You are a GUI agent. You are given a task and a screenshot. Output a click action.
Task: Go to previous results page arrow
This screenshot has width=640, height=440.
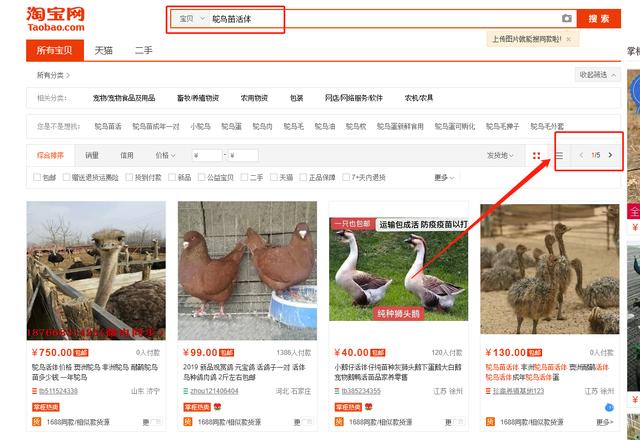(581, 155)
